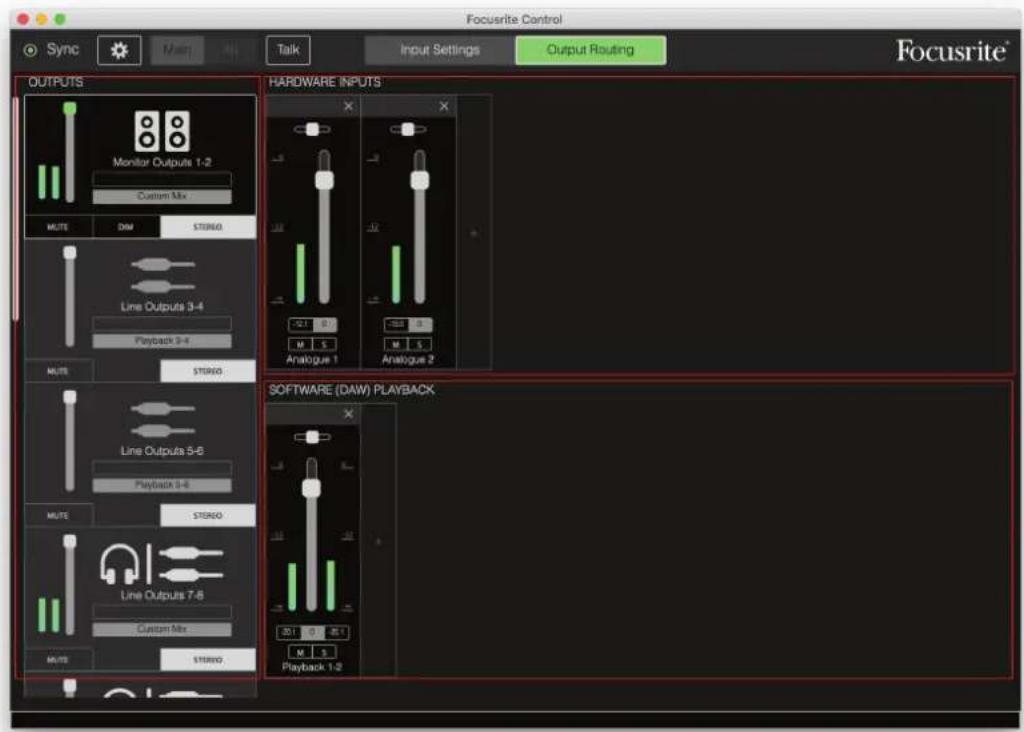This screenshot has width=1024, height=732.
Task: Remove the Playback 1-2 channel with its X
Action: pos(348,413)
